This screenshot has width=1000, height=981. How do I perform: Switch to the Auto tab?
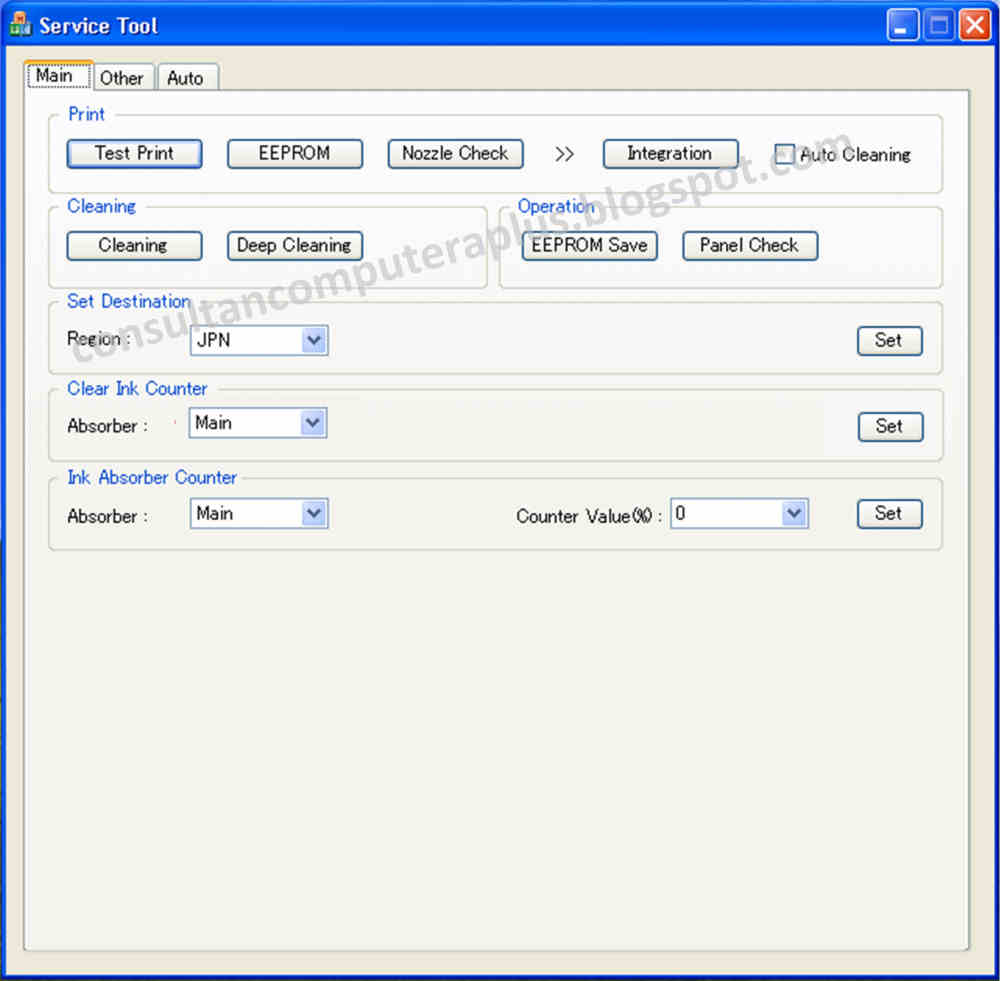[x=187, y=77]
